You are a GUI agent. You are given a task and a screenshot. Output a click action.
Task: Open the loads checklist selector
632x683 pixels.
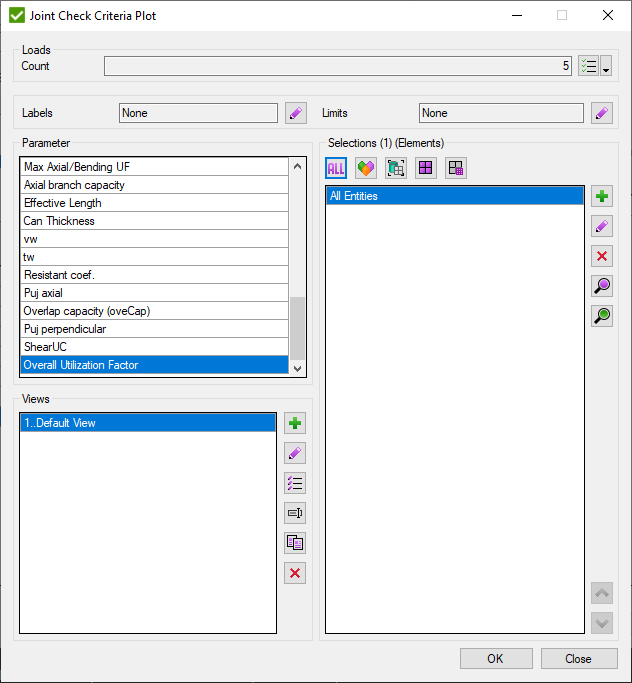click(x=588, y=67)
